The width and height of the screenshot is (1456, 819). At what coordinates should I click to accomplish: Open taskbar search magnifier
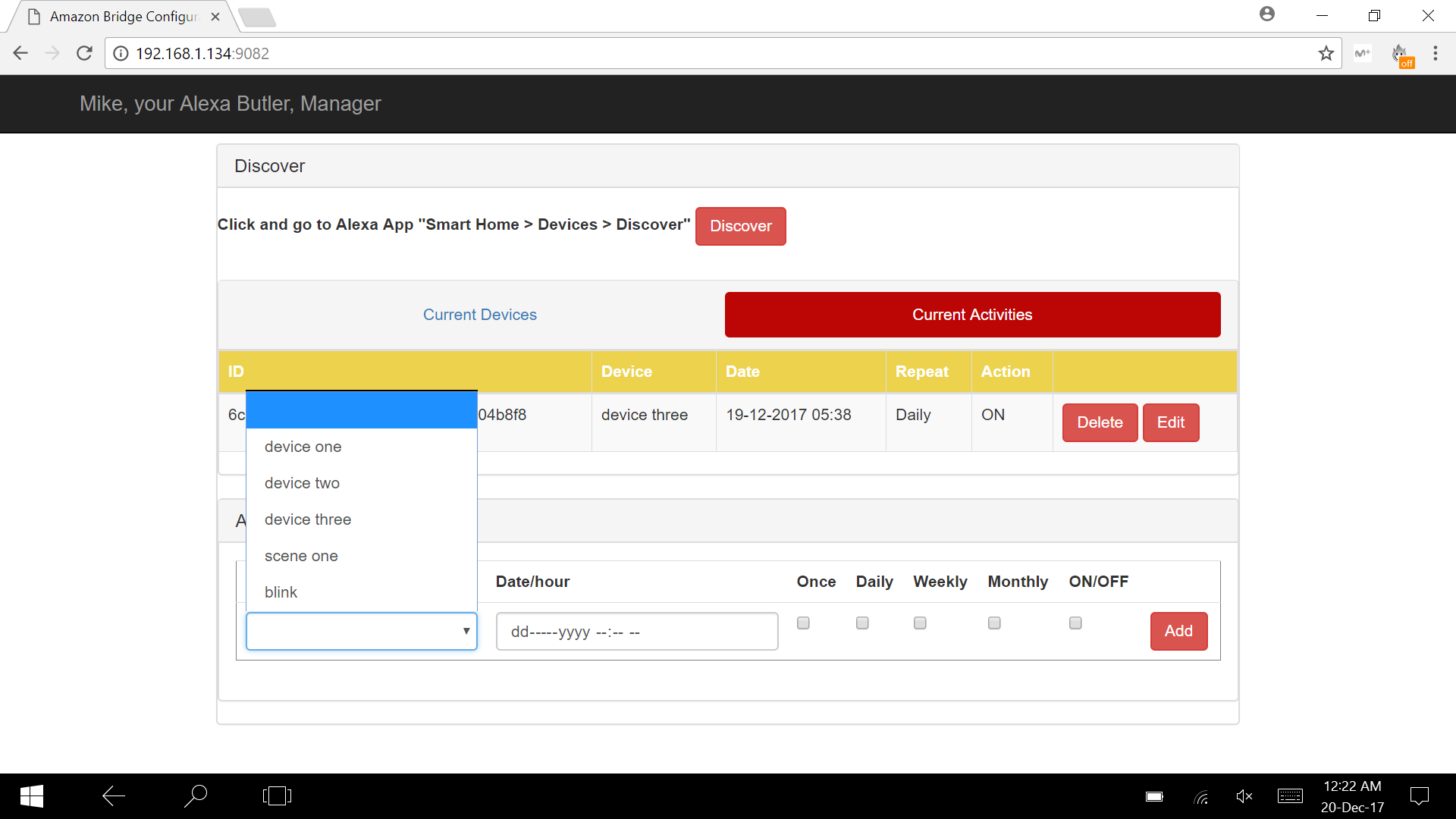pos(196,796)
